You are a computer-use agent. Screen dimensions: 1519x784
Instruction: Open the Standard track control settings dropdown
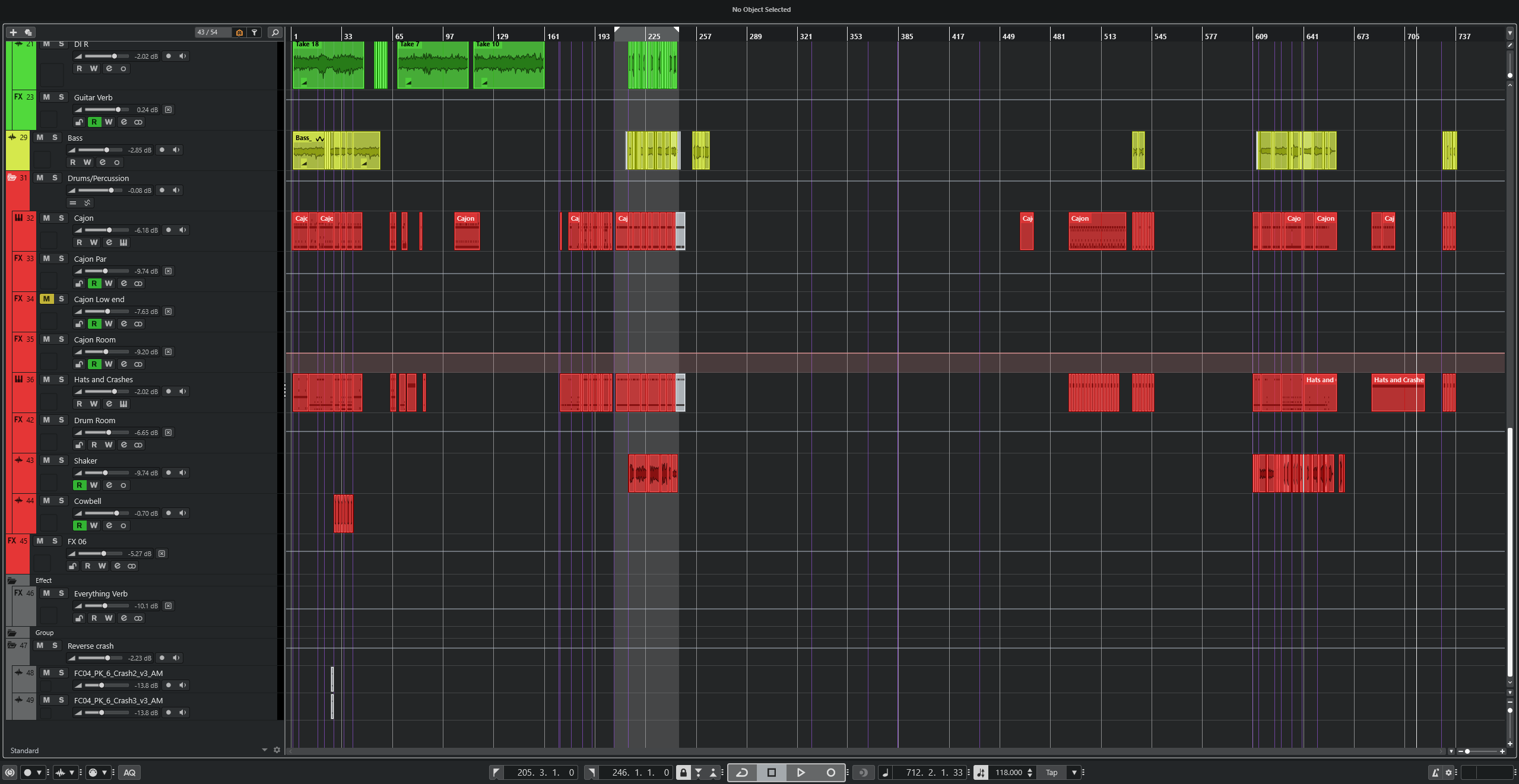(264, 750)
